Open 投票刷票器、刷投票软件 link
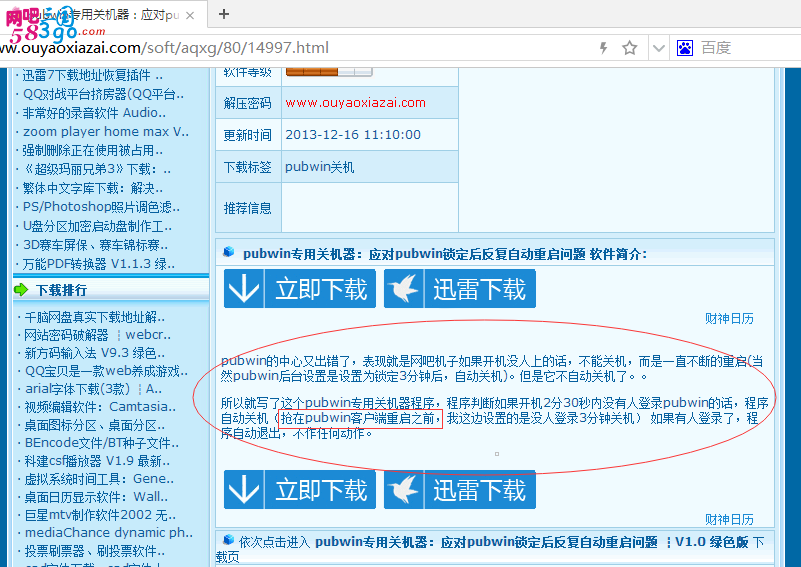801x567 pixels. 95,551
